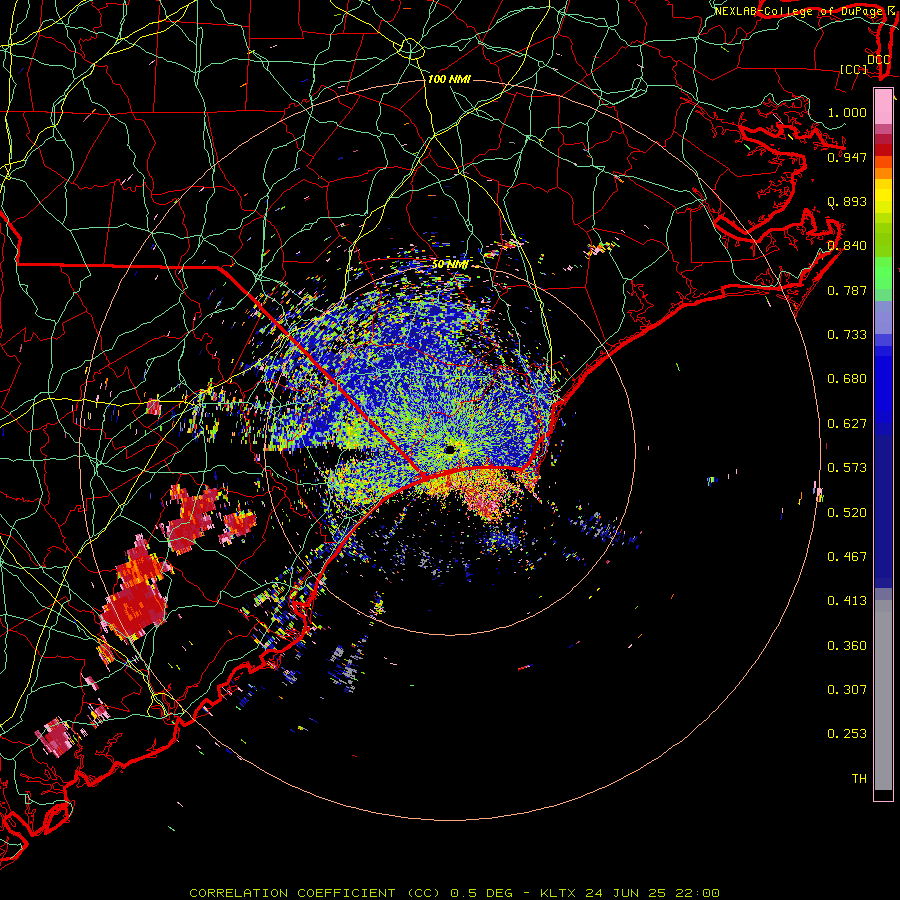Image resolution: width=900 pixels, height=900 pixels.
Task: Click the DCC product label
Action: (879, 60)
